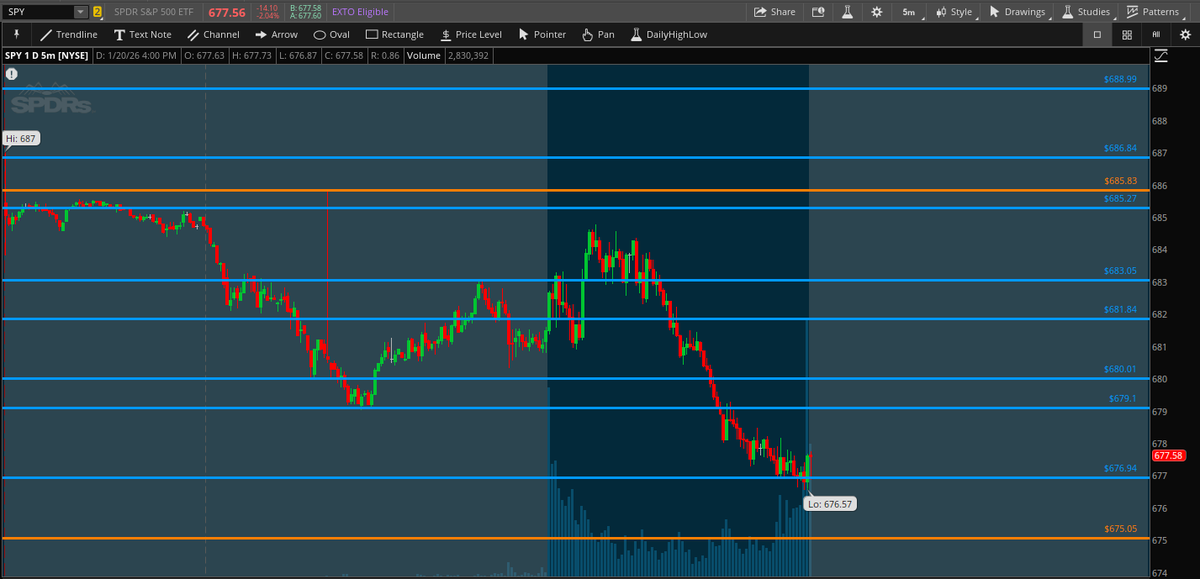Screen dimensions: 1200x579
Task: Open chart settings gear in top toolbar
Action: 876,12
